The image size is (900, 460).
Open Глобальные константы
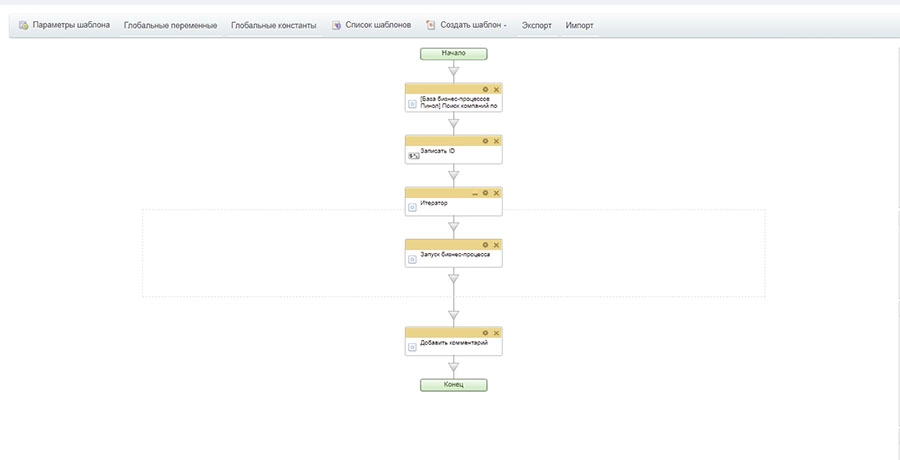coord(273,25)
